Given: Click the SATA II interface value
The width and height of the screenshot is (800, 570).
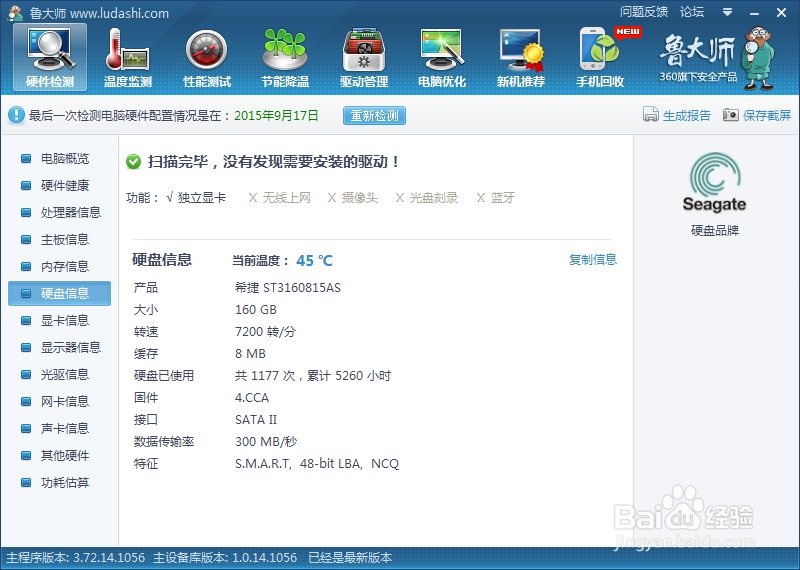Looking at the screenshot, I should 256,419.
